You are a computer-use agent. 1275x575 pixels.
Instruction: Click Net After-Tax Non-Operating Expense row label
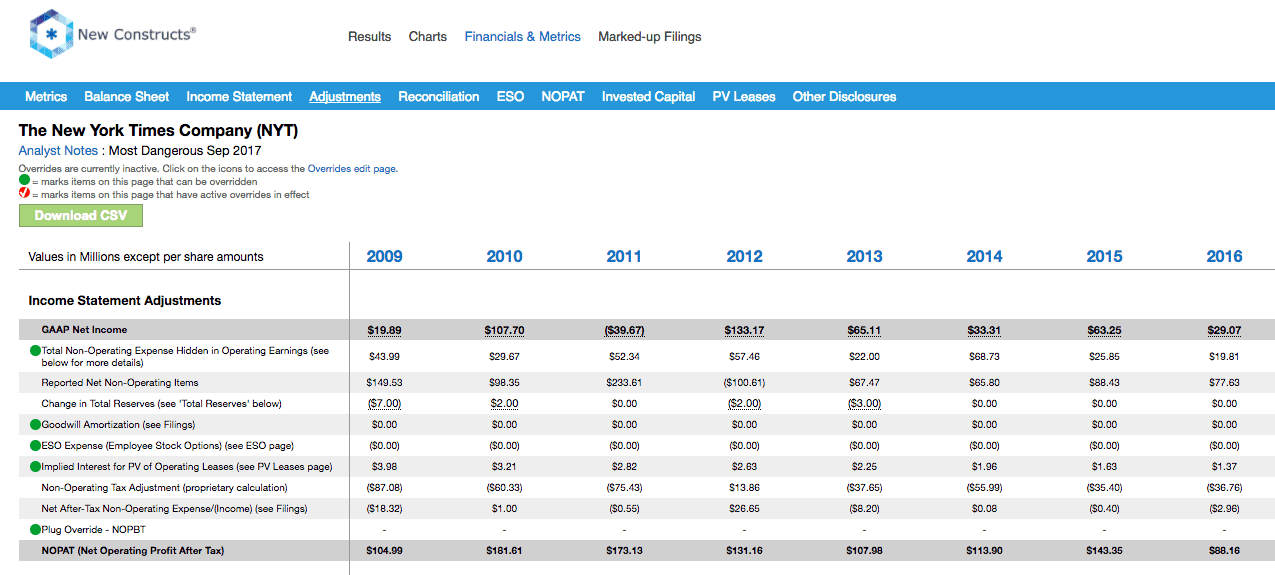point(175,509)
